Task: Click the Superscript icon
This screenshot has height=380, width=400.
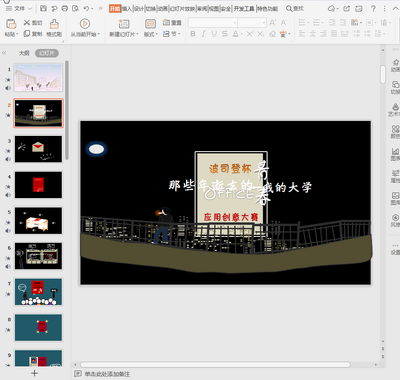Action: [x=250, y=34]
